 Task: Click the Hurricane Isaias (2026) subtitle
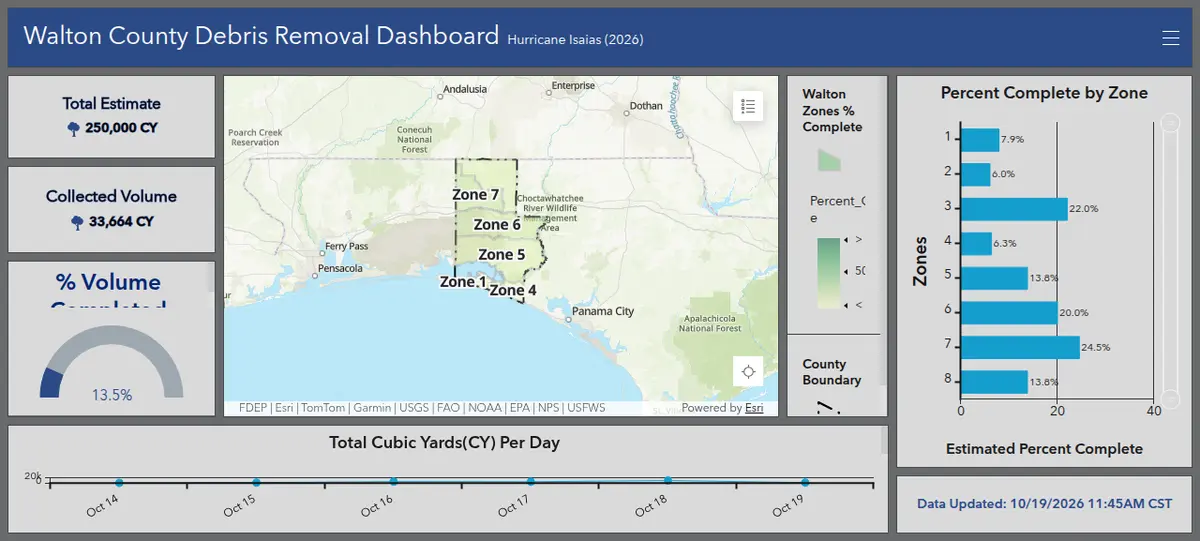575,40
